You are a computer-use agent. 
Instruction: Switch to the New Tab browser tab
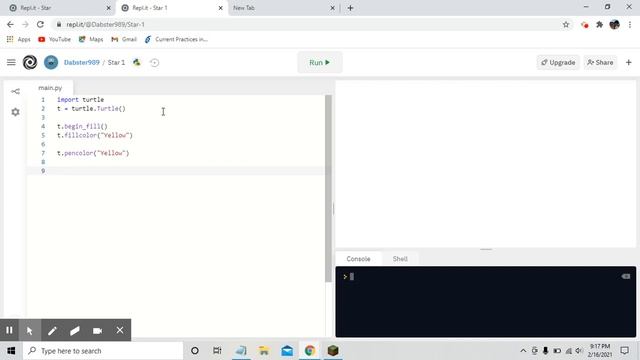pos(282,8)
